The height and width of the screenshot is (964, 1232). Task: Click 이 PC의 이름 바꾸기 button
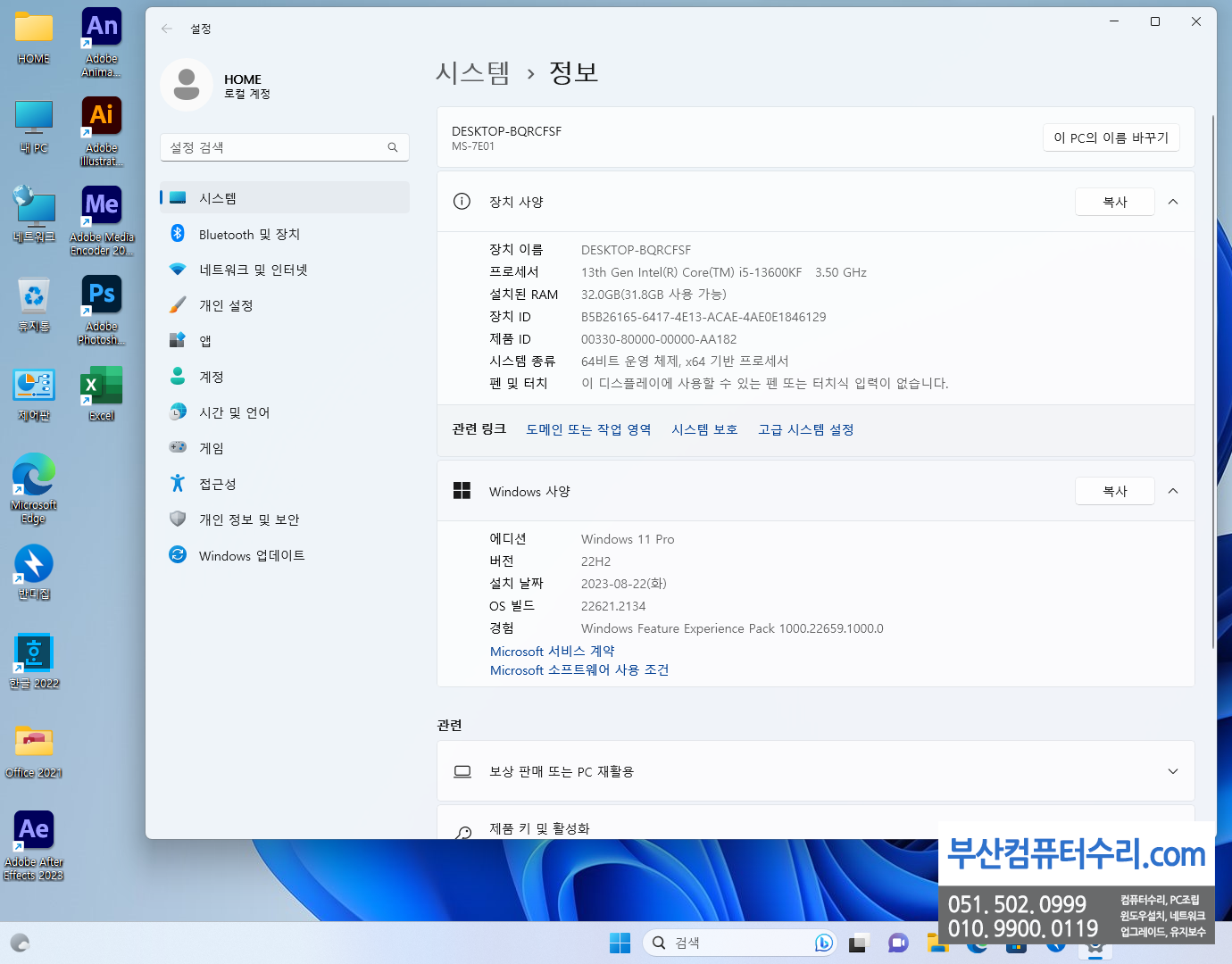[1111, 137]
